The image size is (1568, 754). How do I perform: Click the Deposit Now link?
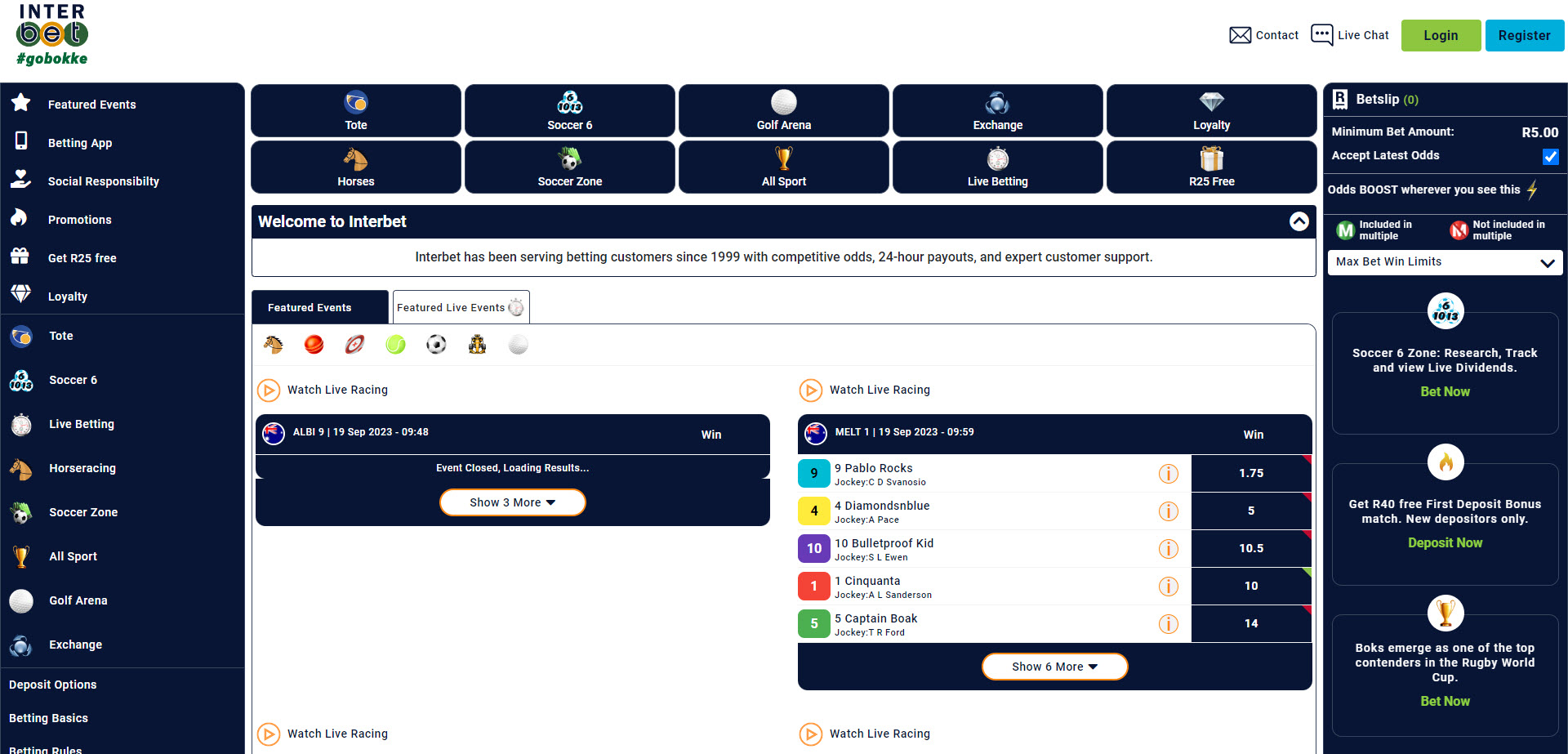pyautogui.click(x=1445, y=543)
